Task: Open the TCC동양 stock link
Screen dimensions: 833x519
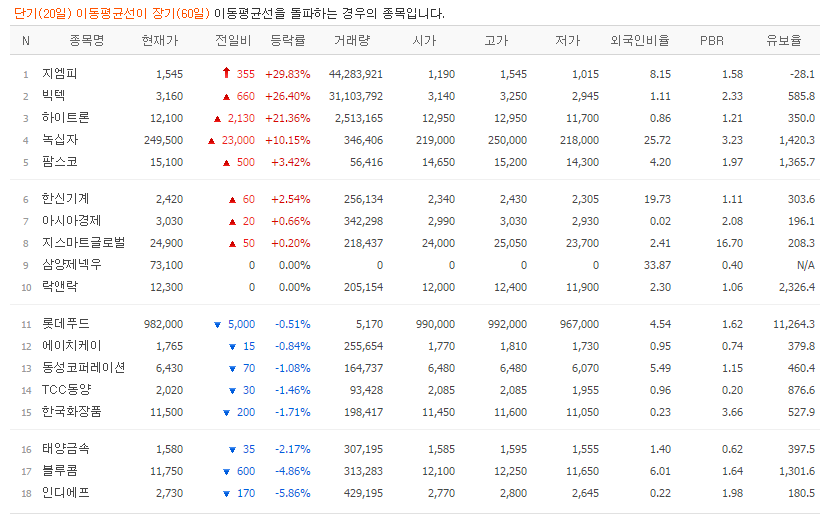Action: click(66, 390)
